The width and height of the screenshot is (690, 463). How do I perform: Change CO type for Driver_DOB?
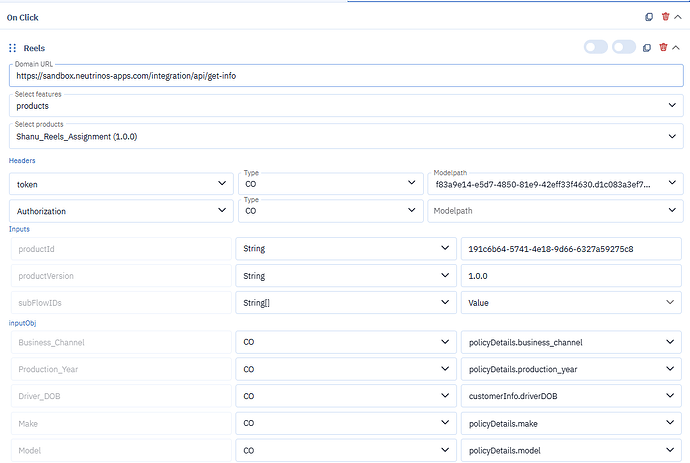tap(346, 396)
